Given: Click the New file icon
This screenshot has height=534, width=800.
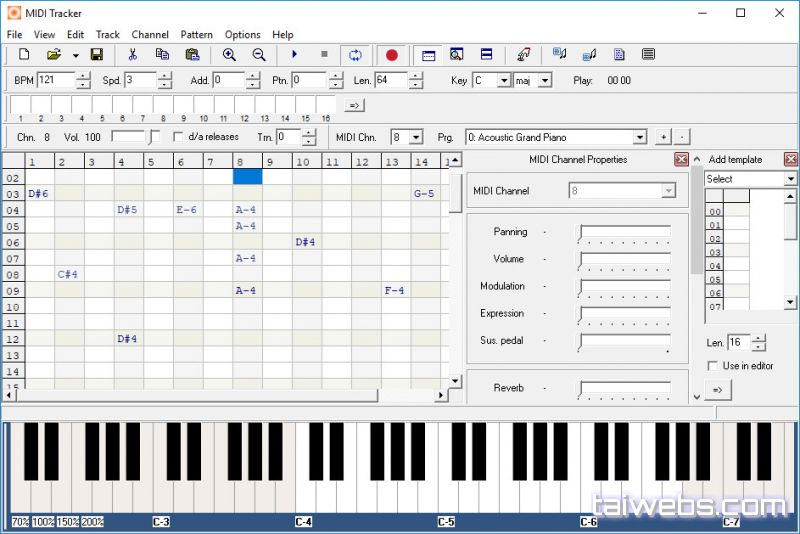Looking at the screenshot, I should [x=24, y=55].
